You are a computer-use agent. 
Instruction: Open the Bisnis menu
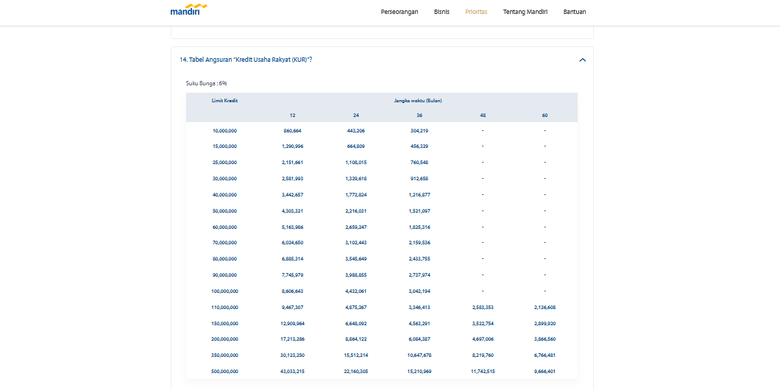[x=441, y=11]
